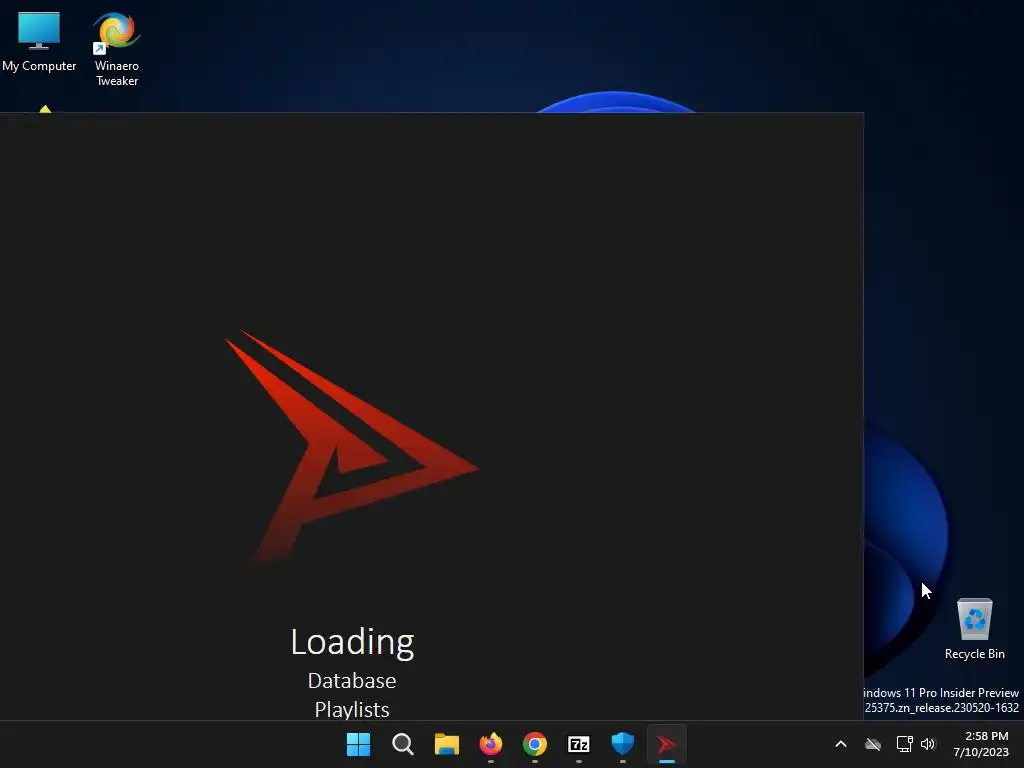1024x768 pixels.
Task: Click the red arrow logo on splash
Action: (x=351, y=448)
